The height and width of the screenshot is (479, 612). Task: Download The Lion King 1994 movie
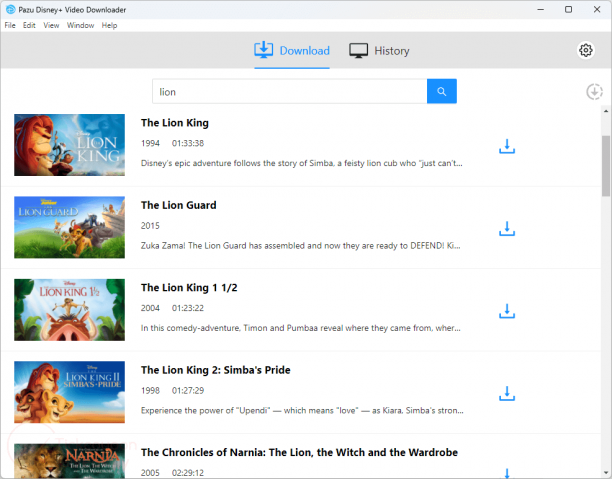tap(507, 146)
